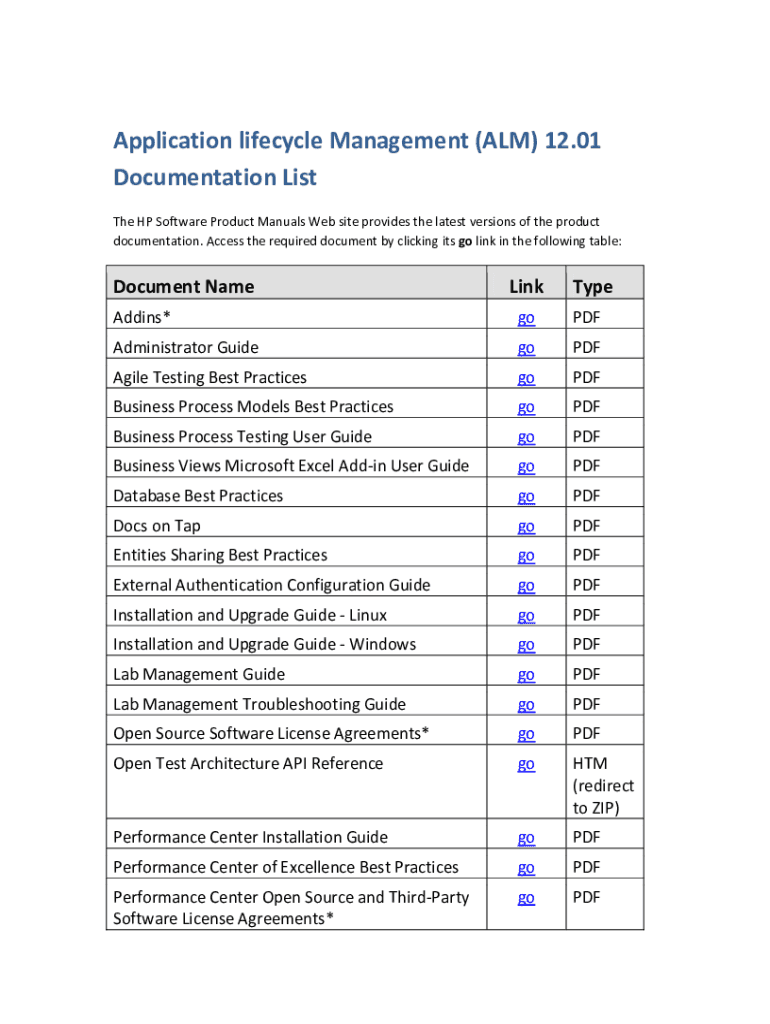Click go for Performance Center of Excellence

point(526,867)
